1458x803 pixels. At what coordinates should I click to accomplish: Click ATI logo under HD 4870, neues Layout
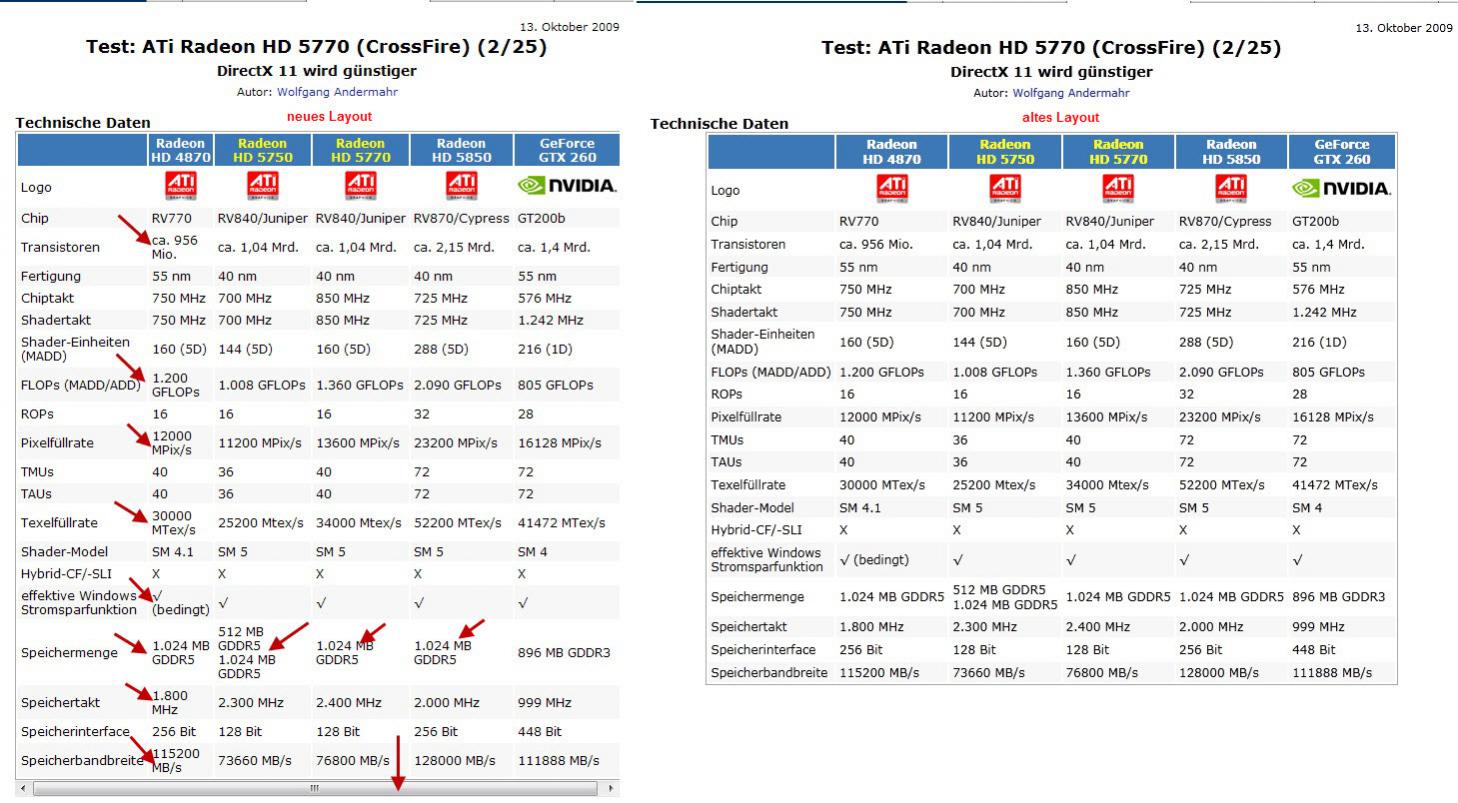coord(180,185)
